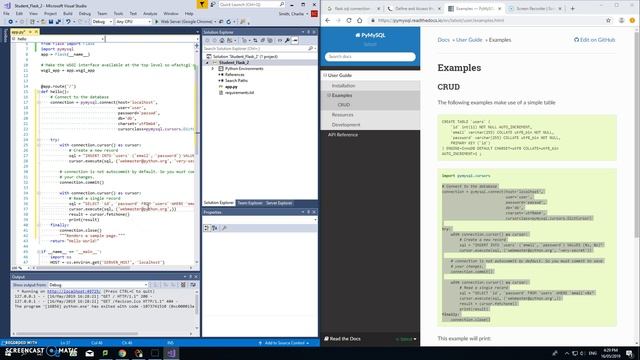The image size is (640, 360).
Task: Click Alphabetical sort icon in Properties panel
Action: pyautogui.click(x=214, y=228)
